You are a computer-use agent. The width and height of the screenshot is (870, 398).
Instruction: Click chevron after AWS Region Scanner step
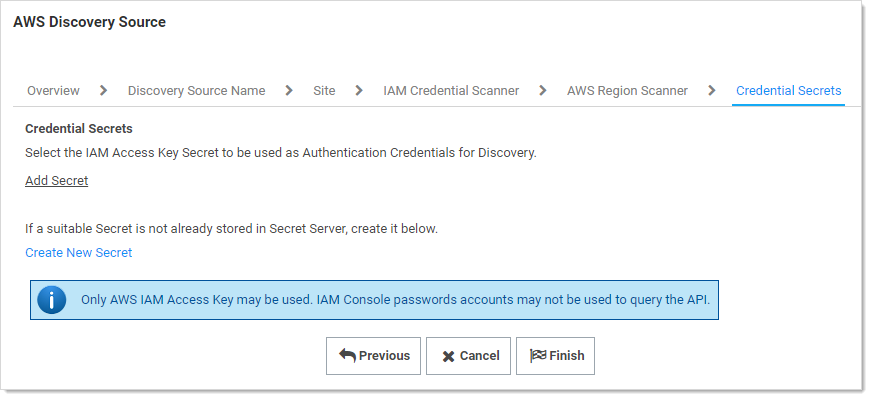(712, 90)
